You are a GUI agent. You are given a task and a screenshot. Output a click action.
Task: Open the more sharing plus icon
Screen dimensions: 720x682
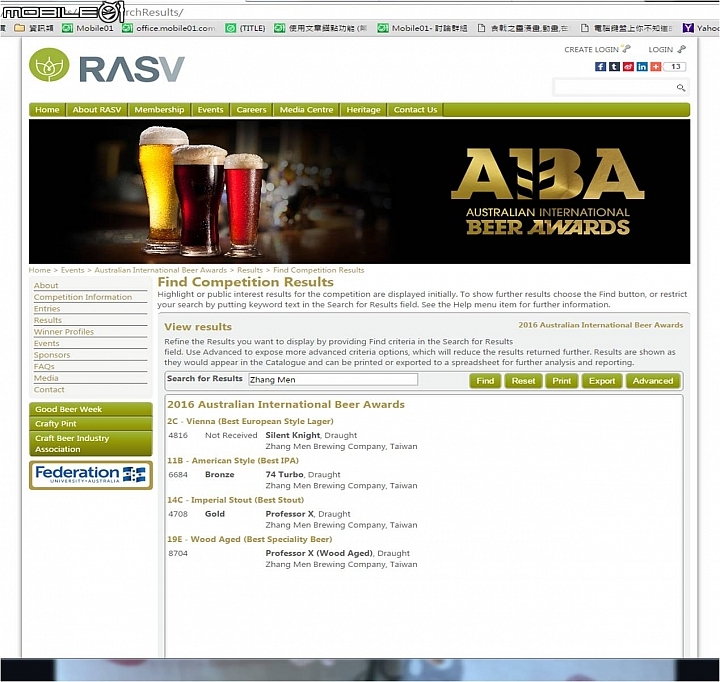click(655, 67)
